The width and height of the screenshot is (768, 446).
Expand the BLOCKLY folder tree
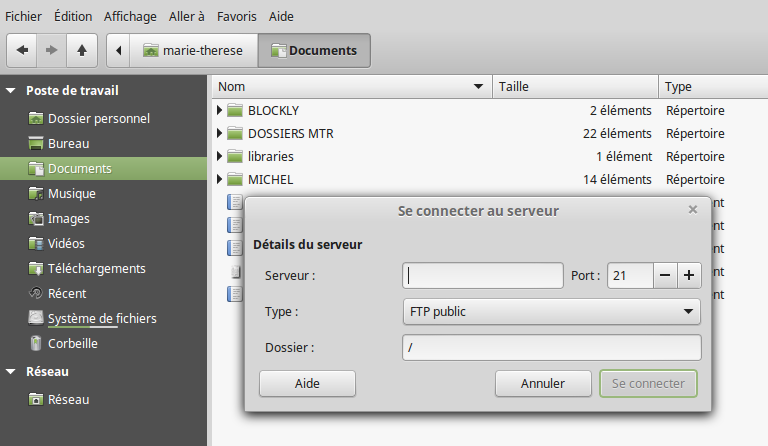(219, 110)
